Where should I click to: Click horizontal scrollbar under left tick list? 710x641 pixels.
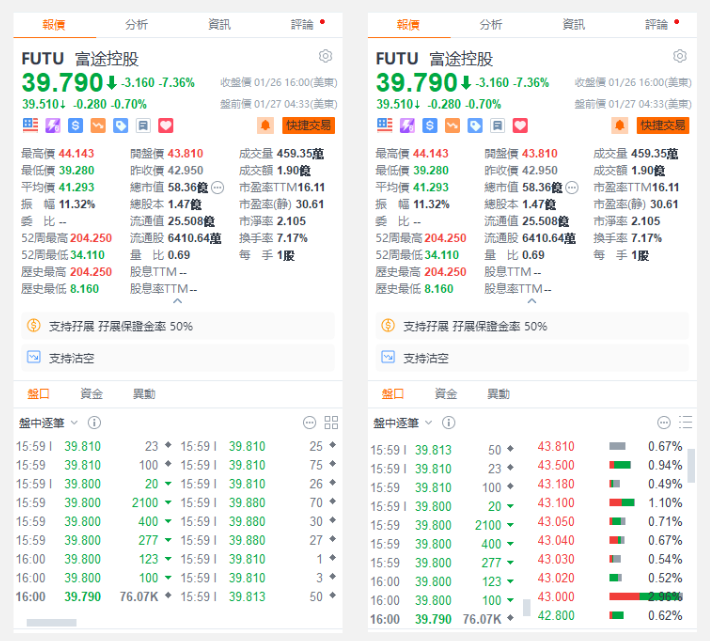coord(51,623)
